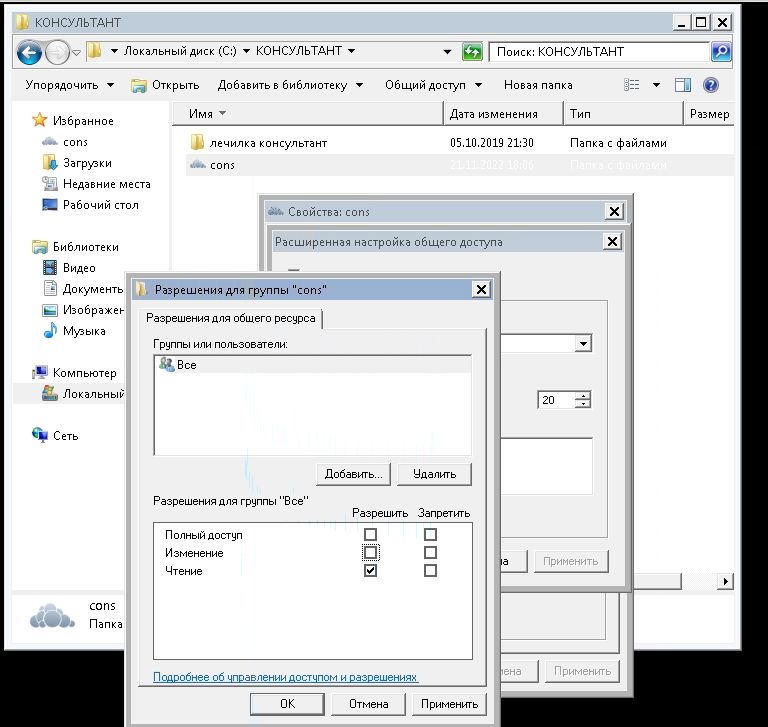Open recent pages arrow beside Forward

click(x=76, y=52)
